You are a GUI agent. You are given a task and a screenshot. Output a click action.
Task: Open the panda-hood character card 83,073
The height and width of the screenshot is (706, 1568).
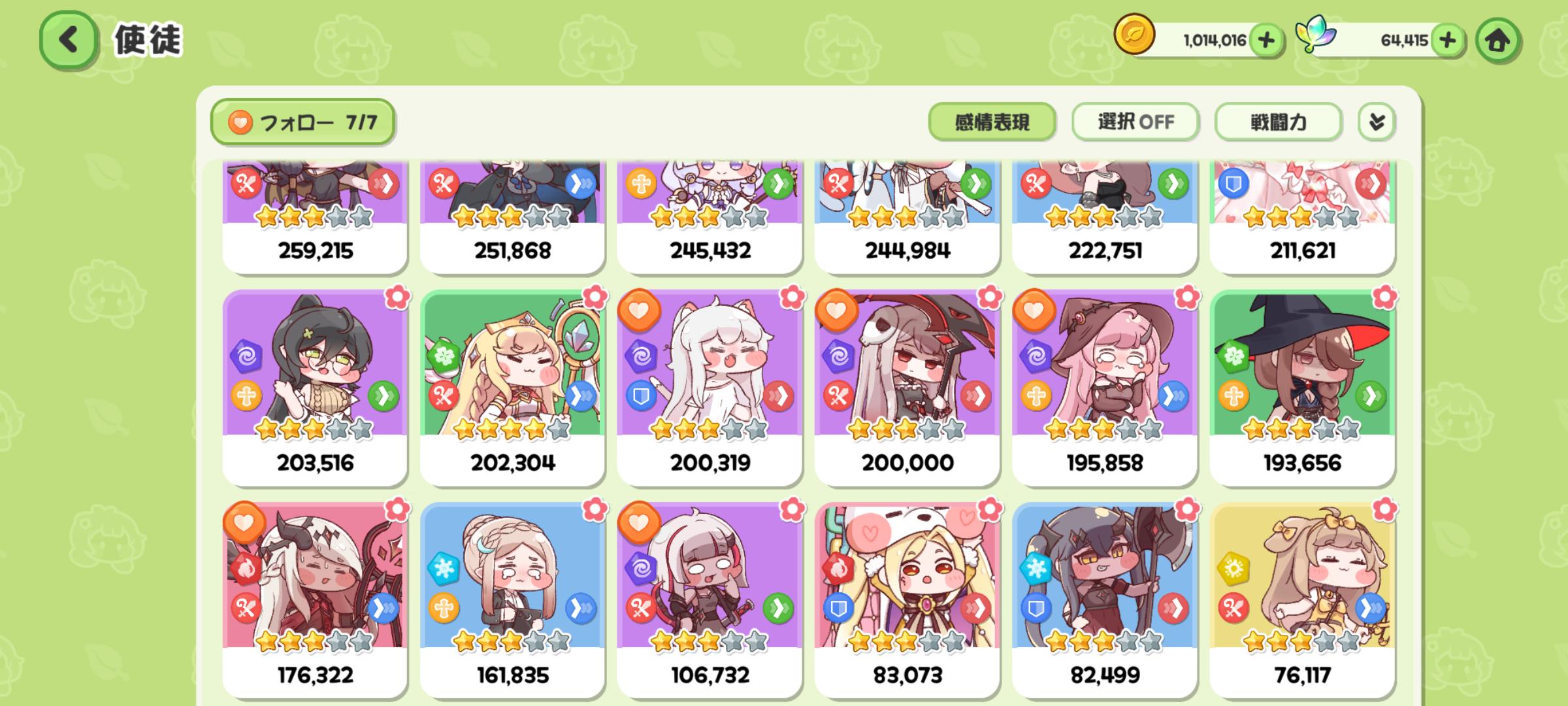(x=907, y=599)
